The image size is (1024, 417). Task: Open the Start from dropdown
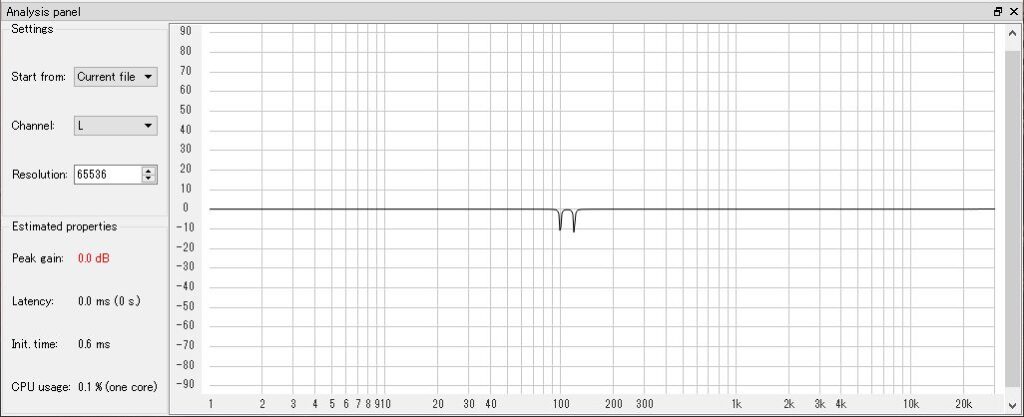[x=116, y=76]
